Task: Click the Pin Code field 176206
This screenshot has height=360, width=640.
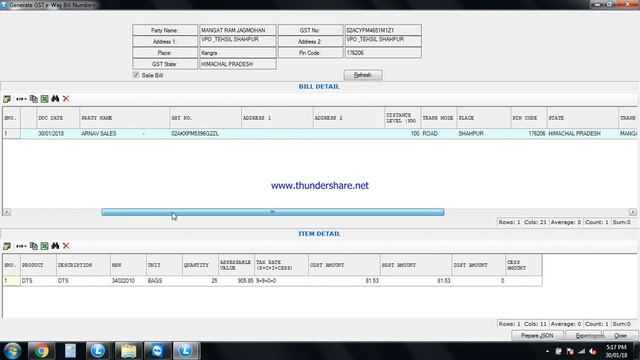Action: (x=383, y=53)
